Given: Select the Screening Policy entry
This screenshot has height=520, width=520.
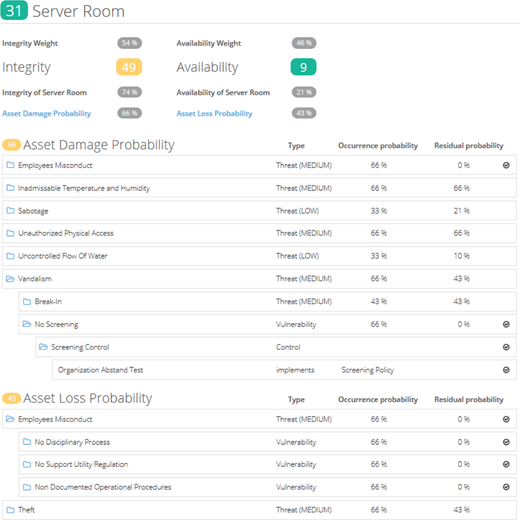Looking at the screenshot, I should click(368, 370).
